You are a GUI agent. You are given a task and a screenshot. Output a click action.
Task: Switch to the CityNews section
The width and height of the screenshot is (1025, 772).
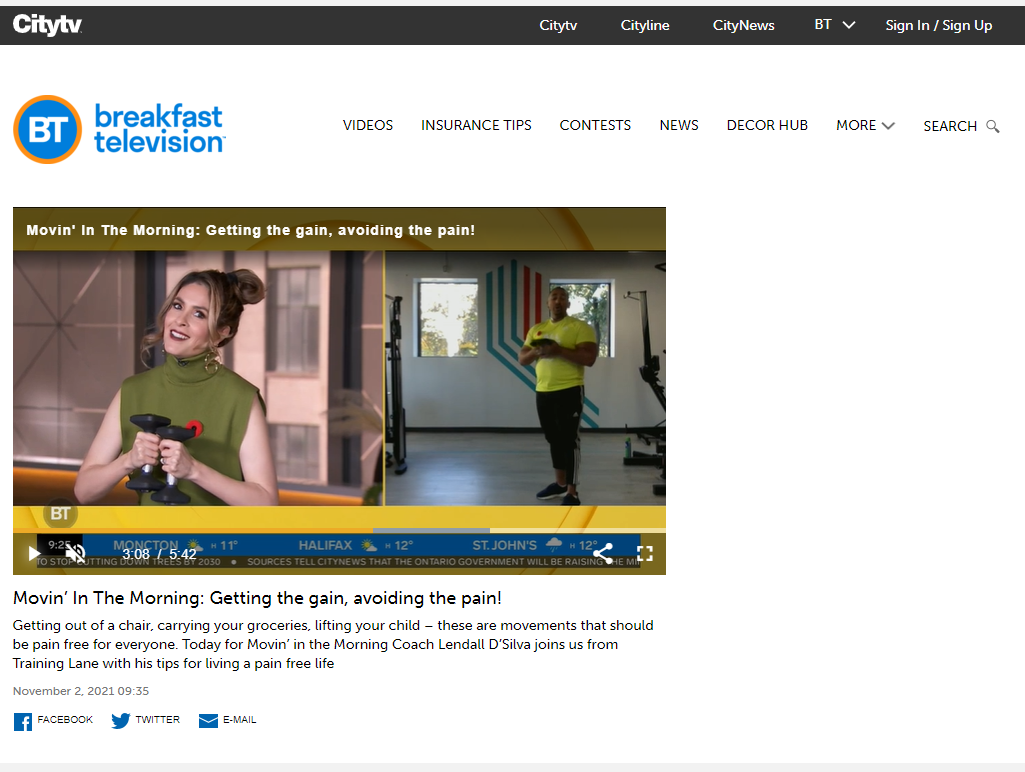[743, 25]
